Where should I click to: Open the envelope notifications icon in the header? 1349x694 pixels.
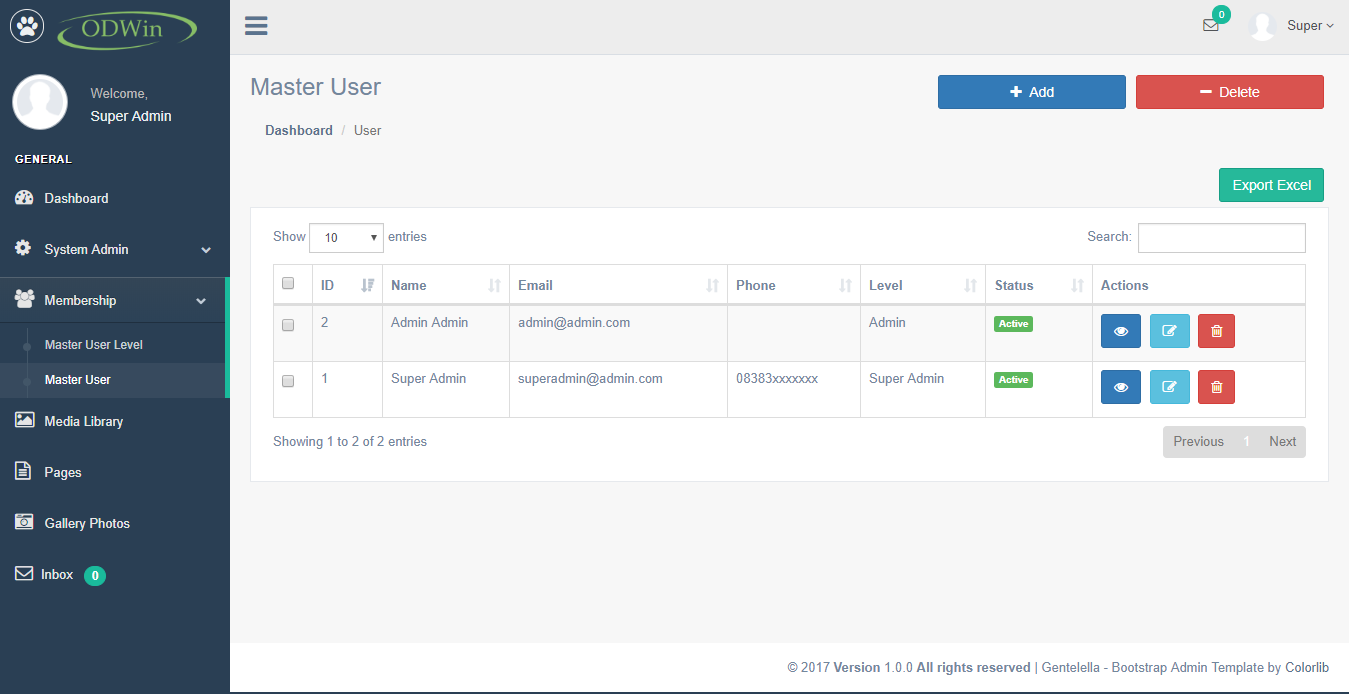coord(1211,26)
